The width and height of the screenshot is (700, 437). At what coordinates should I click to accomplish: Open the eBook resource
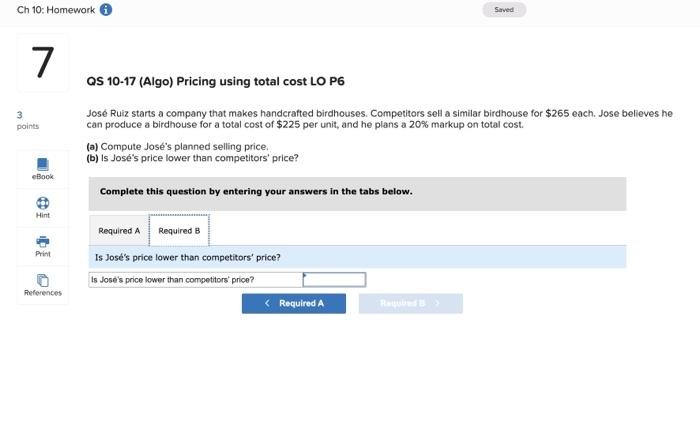[43, 169]
